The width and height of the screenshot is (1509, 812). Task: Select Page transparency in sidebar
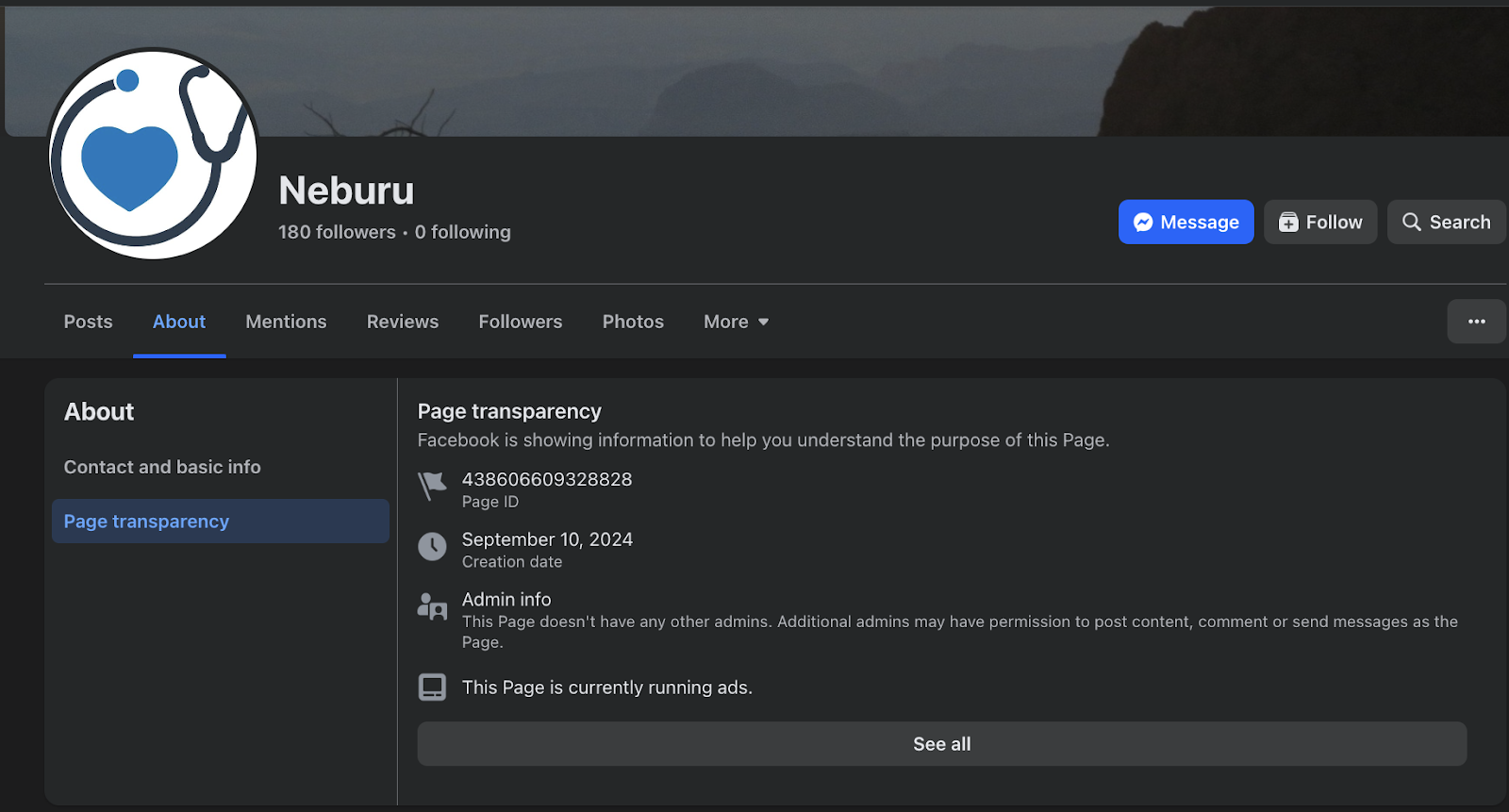coord(221,522)
